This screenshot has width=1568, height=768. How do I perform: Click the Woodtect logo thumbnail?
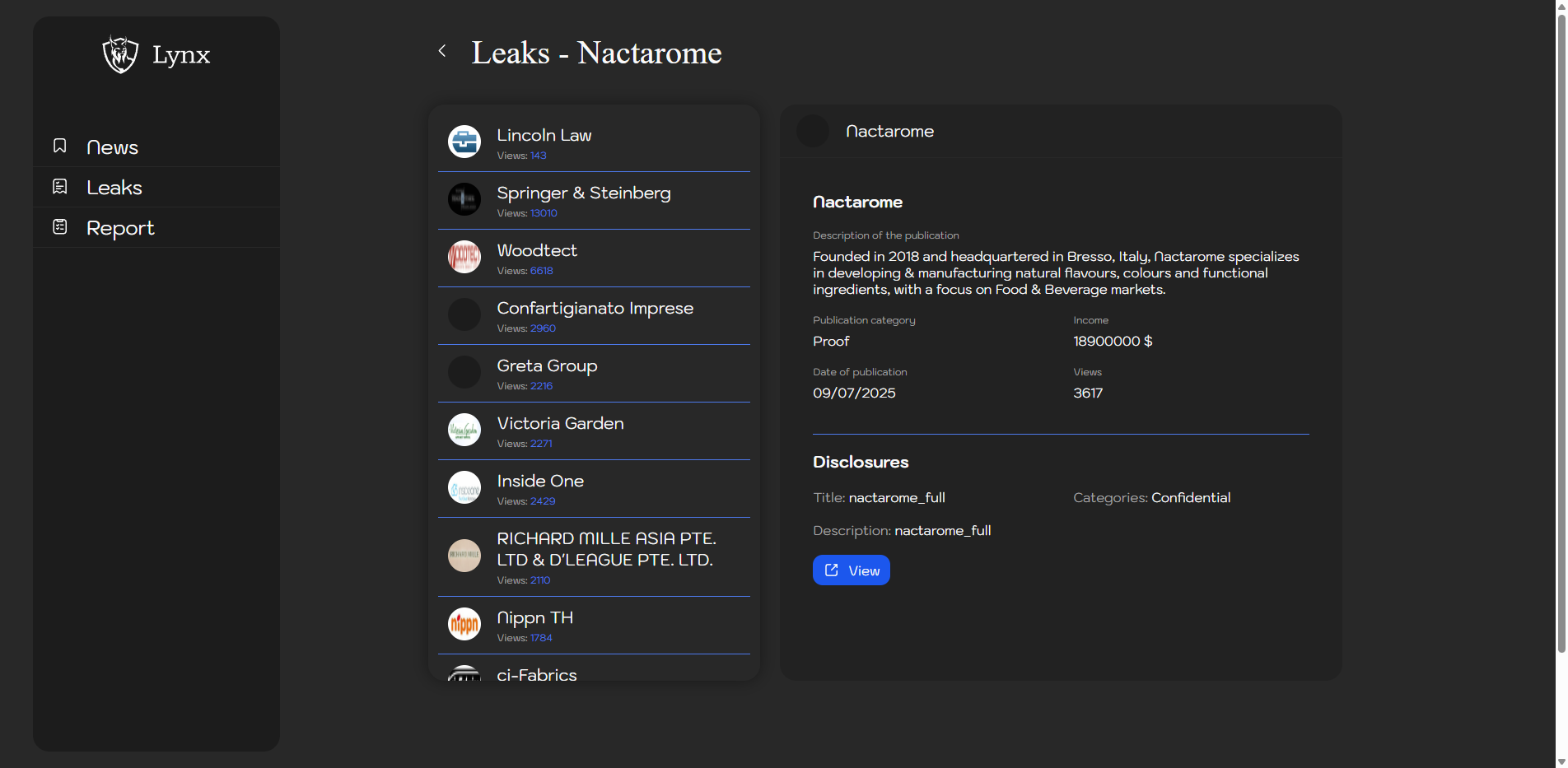tap(464, 257)
